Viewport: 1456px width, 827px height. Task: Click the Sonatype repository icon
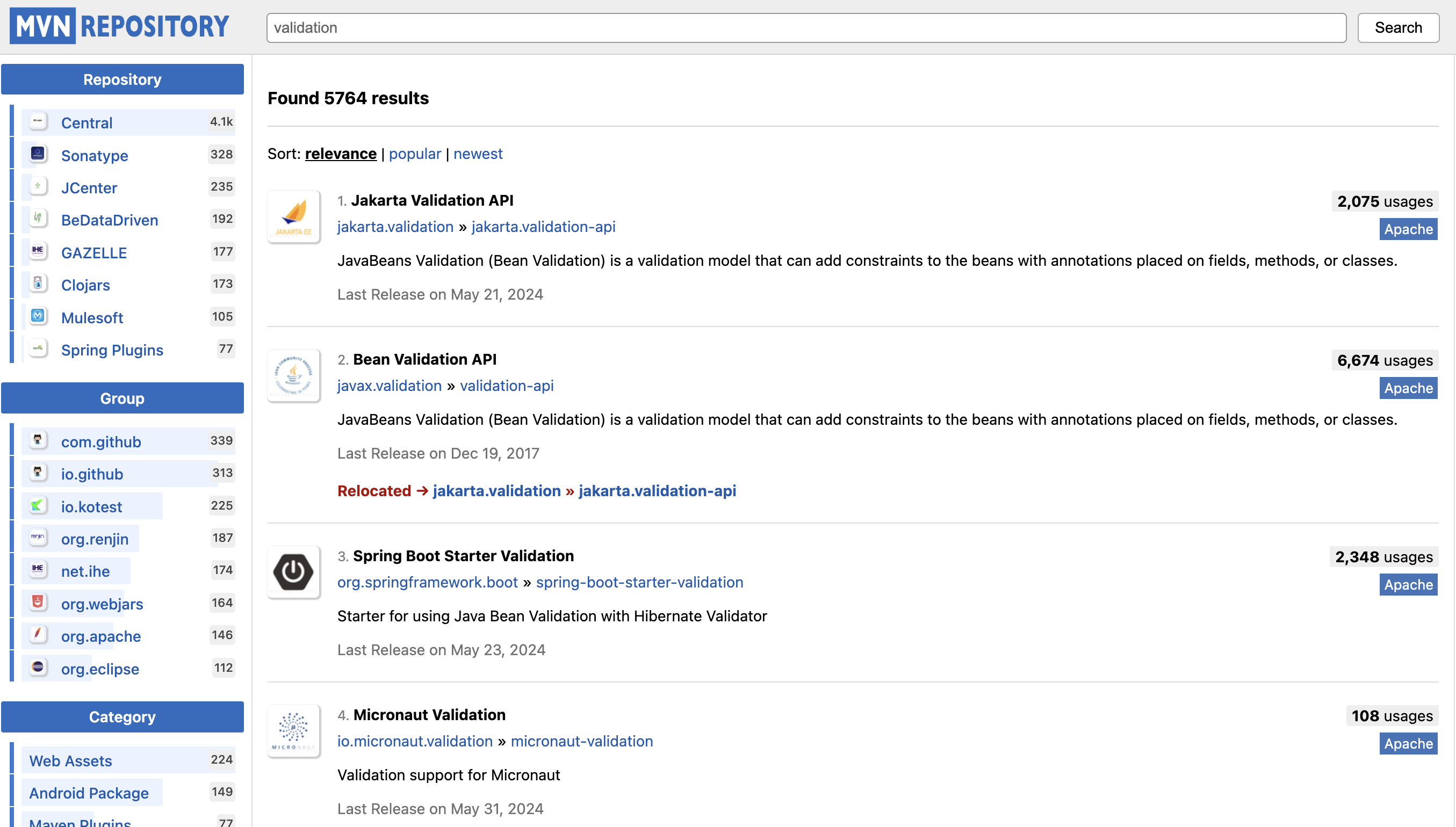click(38, 155)
